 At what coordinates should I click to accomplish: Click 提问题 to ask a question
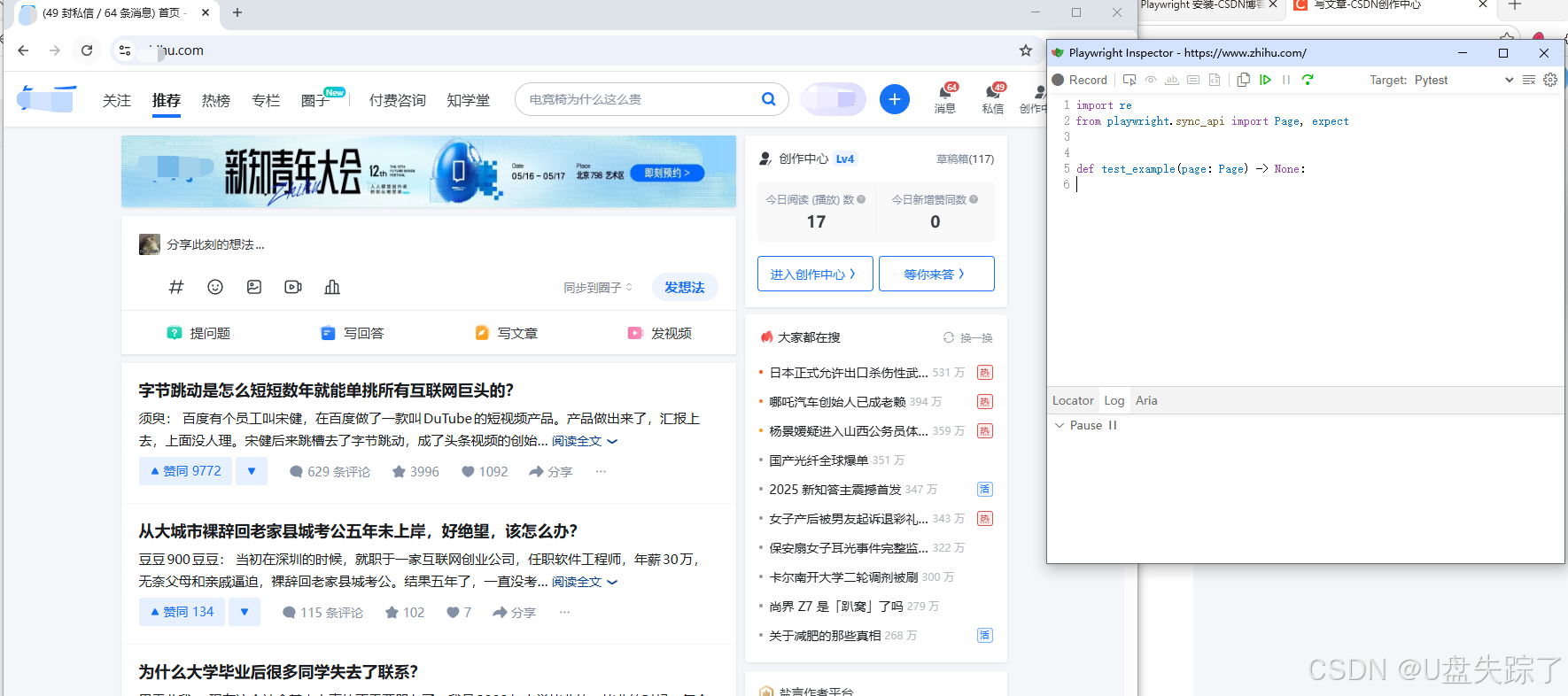point(198,333)
